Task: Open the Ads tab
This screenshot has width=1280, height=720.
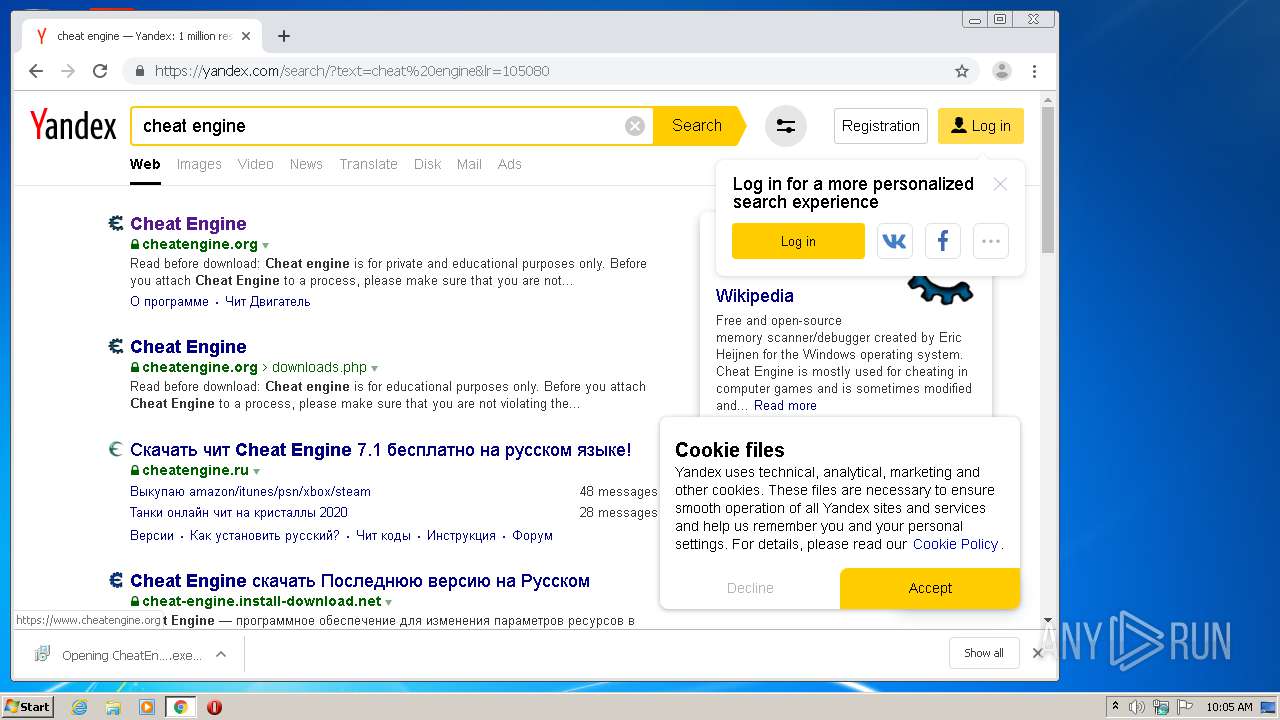Action: click(510, 164)
